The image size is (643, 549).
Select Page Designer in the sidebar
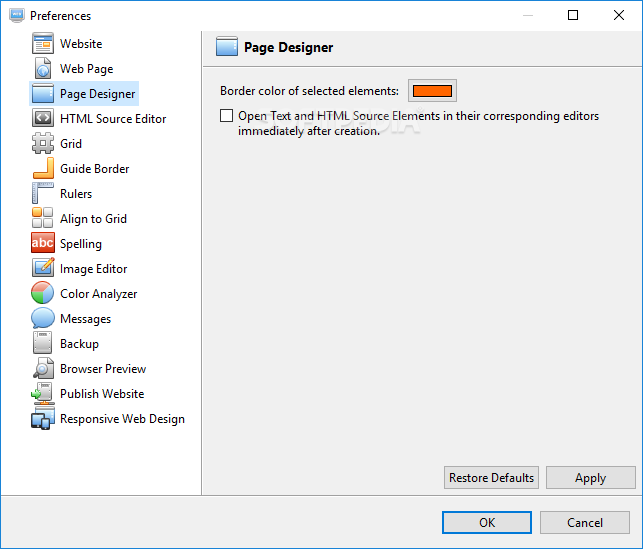click(98, 94)
